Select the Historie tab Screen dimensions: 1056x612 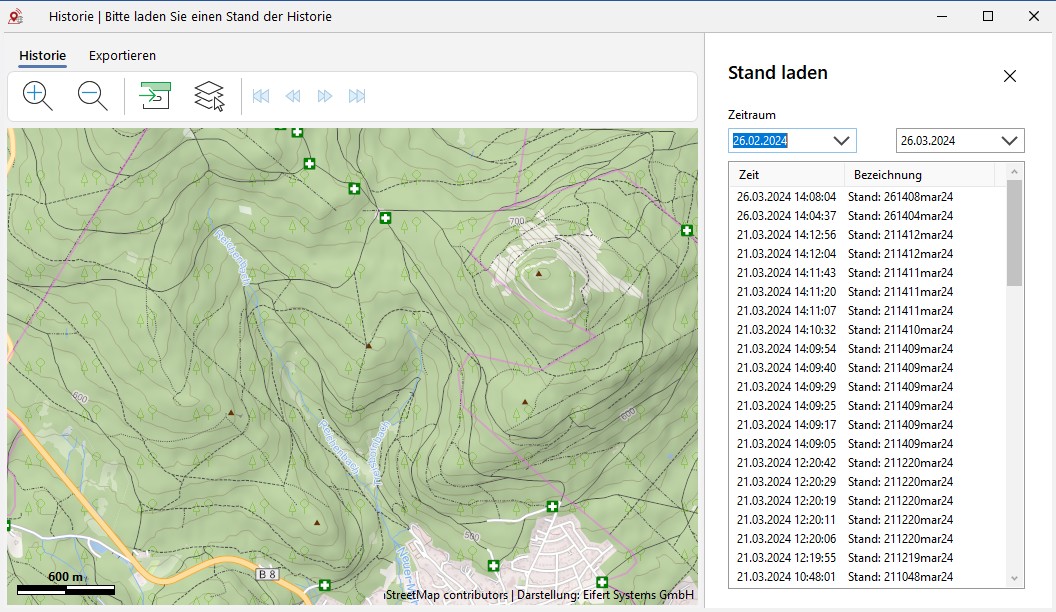click(x=43, y=56)
